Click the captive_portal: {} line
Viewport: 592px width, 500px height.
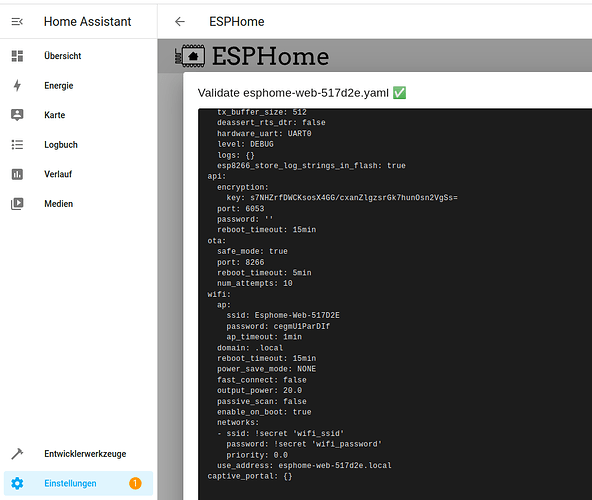click(250, 476)
